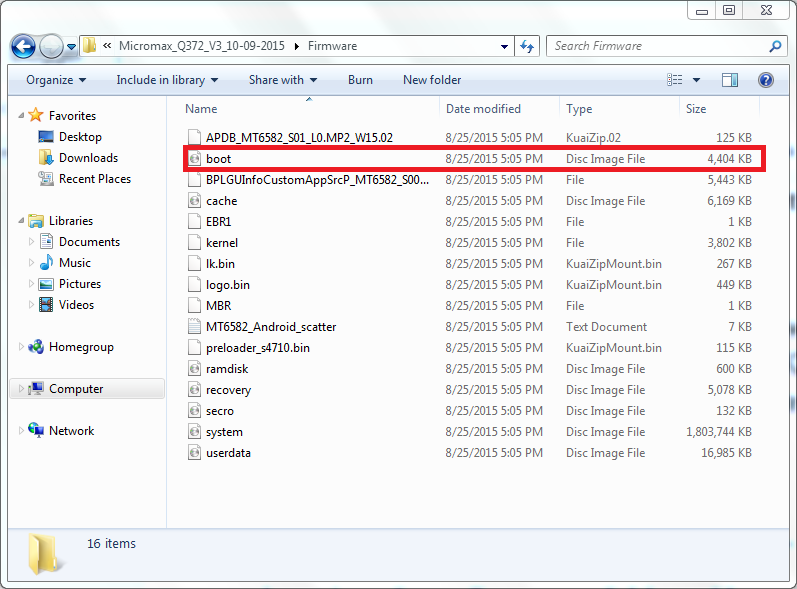
Task: Select Homegroup in navigation pane
Action: pyautogui.click(x=81, y=347)
